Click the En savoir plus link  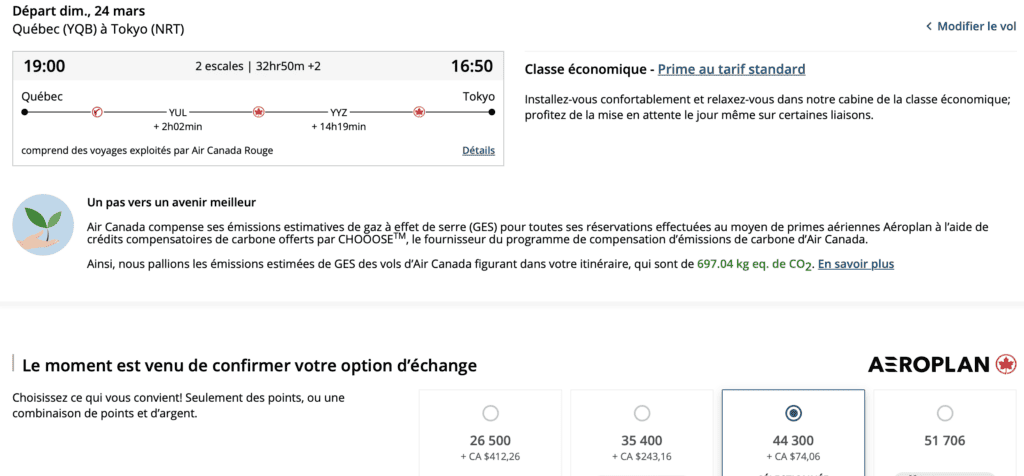856,264
